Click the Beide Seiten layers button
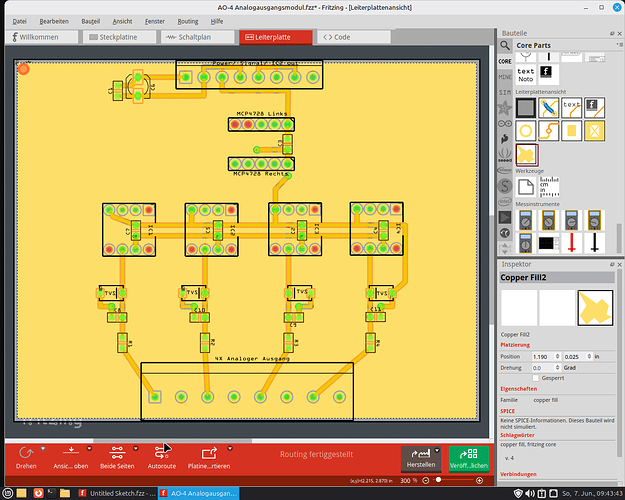The height and width of the screenshot is (500, 625). [x=117, y=457]
